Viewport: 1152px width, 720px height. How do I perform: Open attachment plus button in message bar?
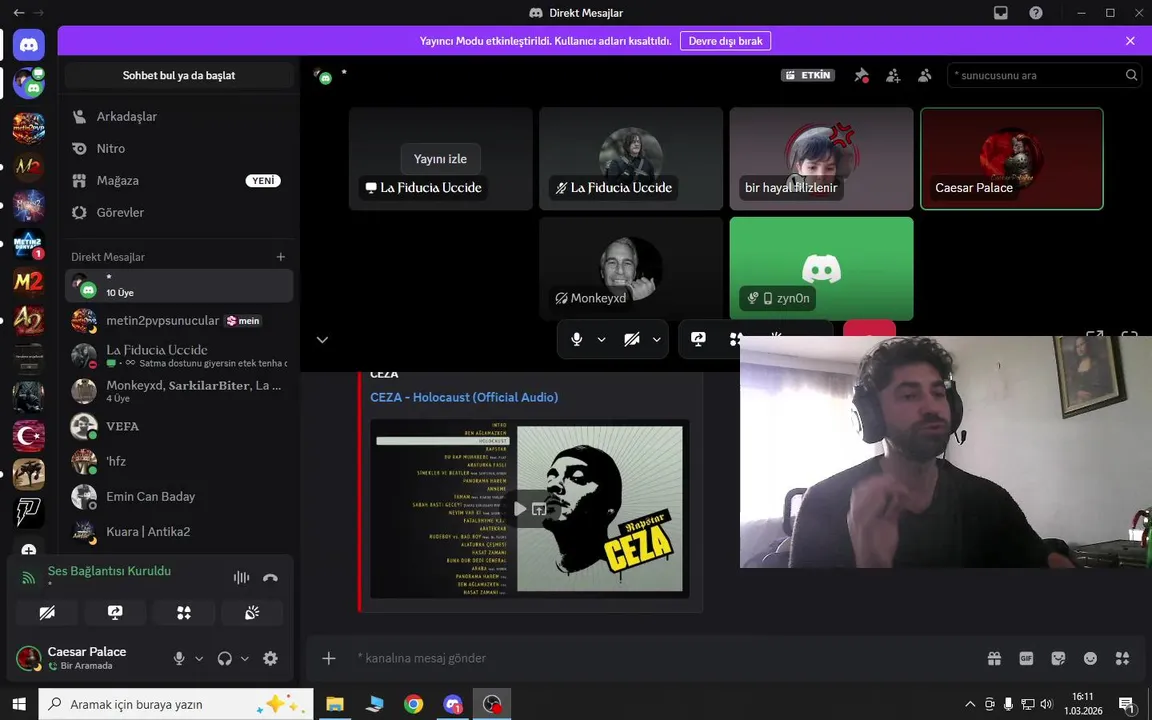(328, 658)
